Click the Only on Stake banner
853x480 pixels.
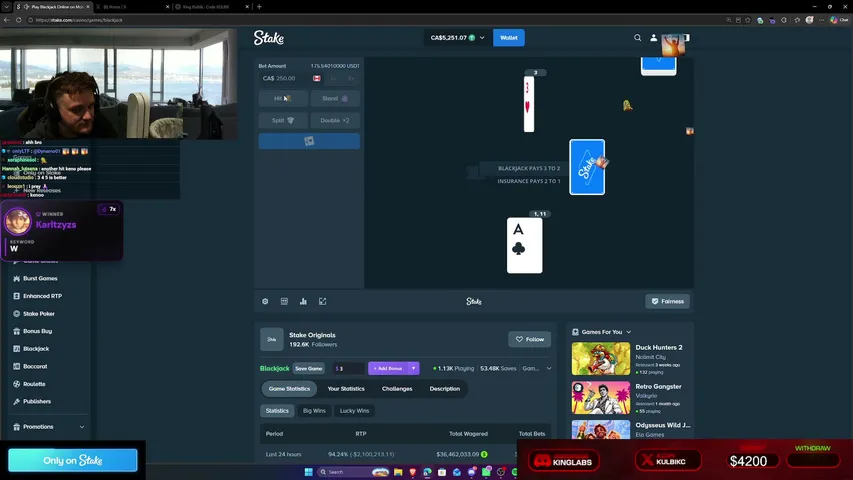(72, 460)
